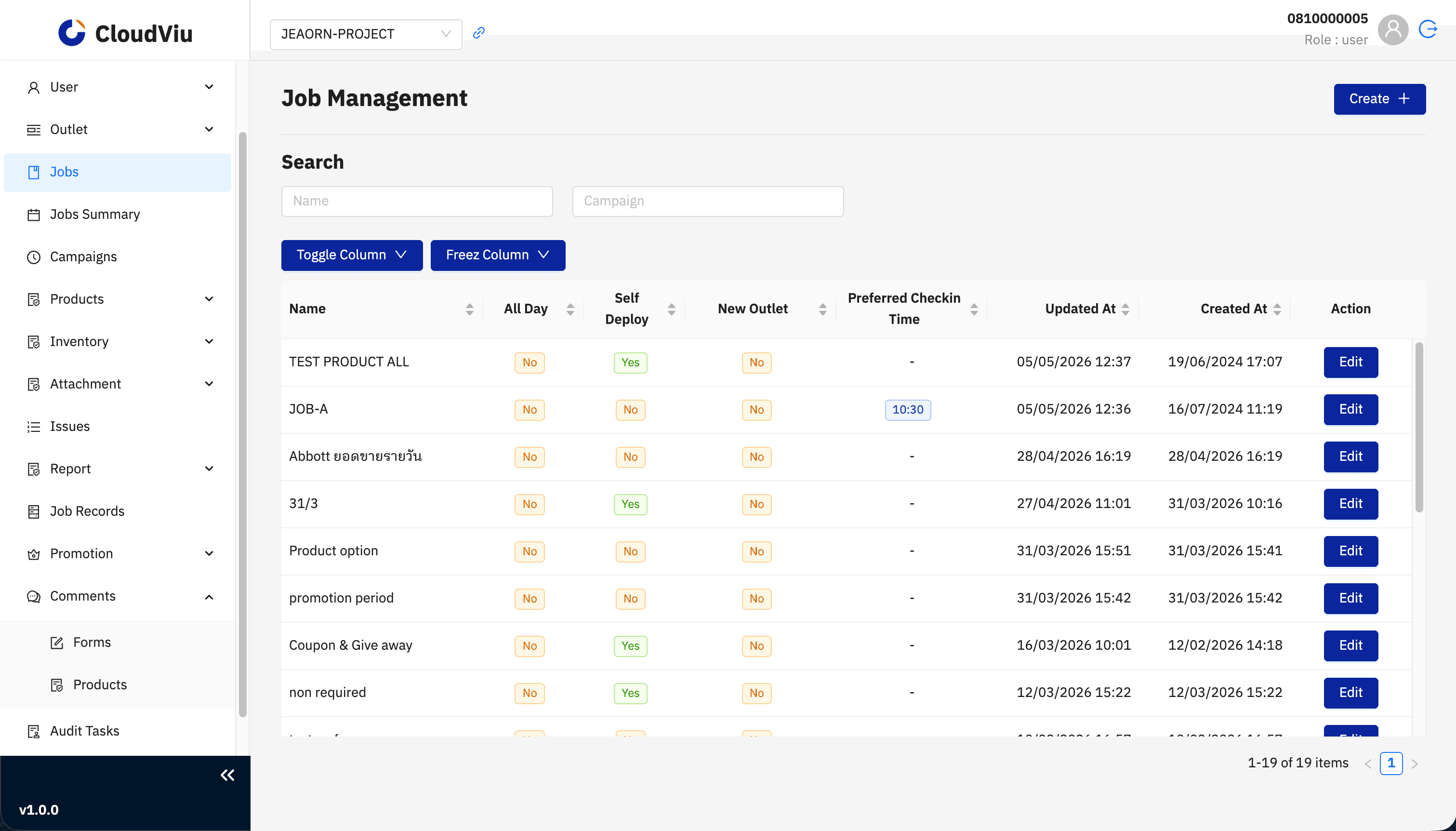Expand the Attachment menu chevron
This screenshot has height=831, width=1456.
coord(209,384)
